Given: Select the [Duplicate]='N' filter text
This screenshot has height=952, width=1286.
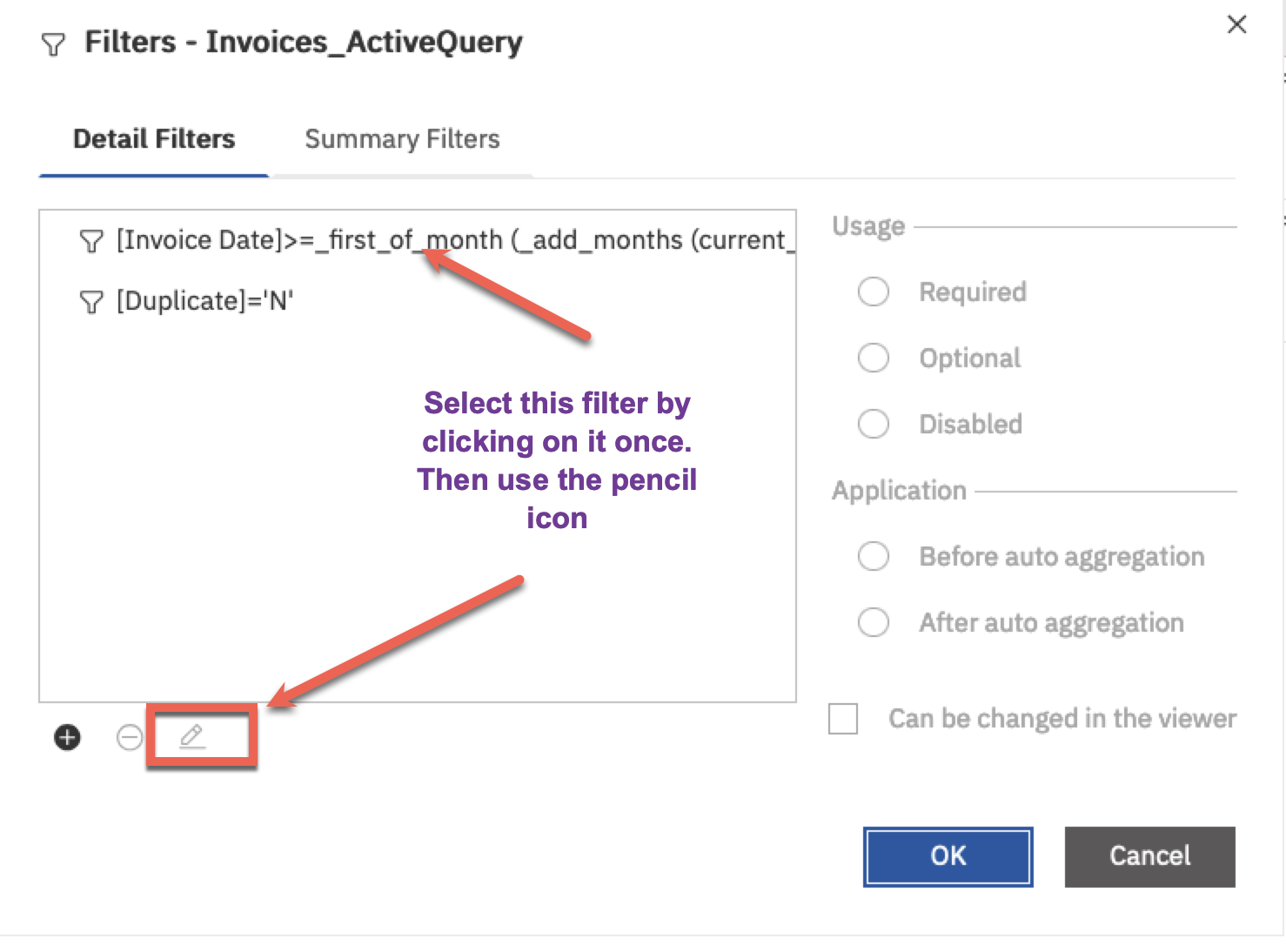Looking at the screenshot, I should point(205,301).
